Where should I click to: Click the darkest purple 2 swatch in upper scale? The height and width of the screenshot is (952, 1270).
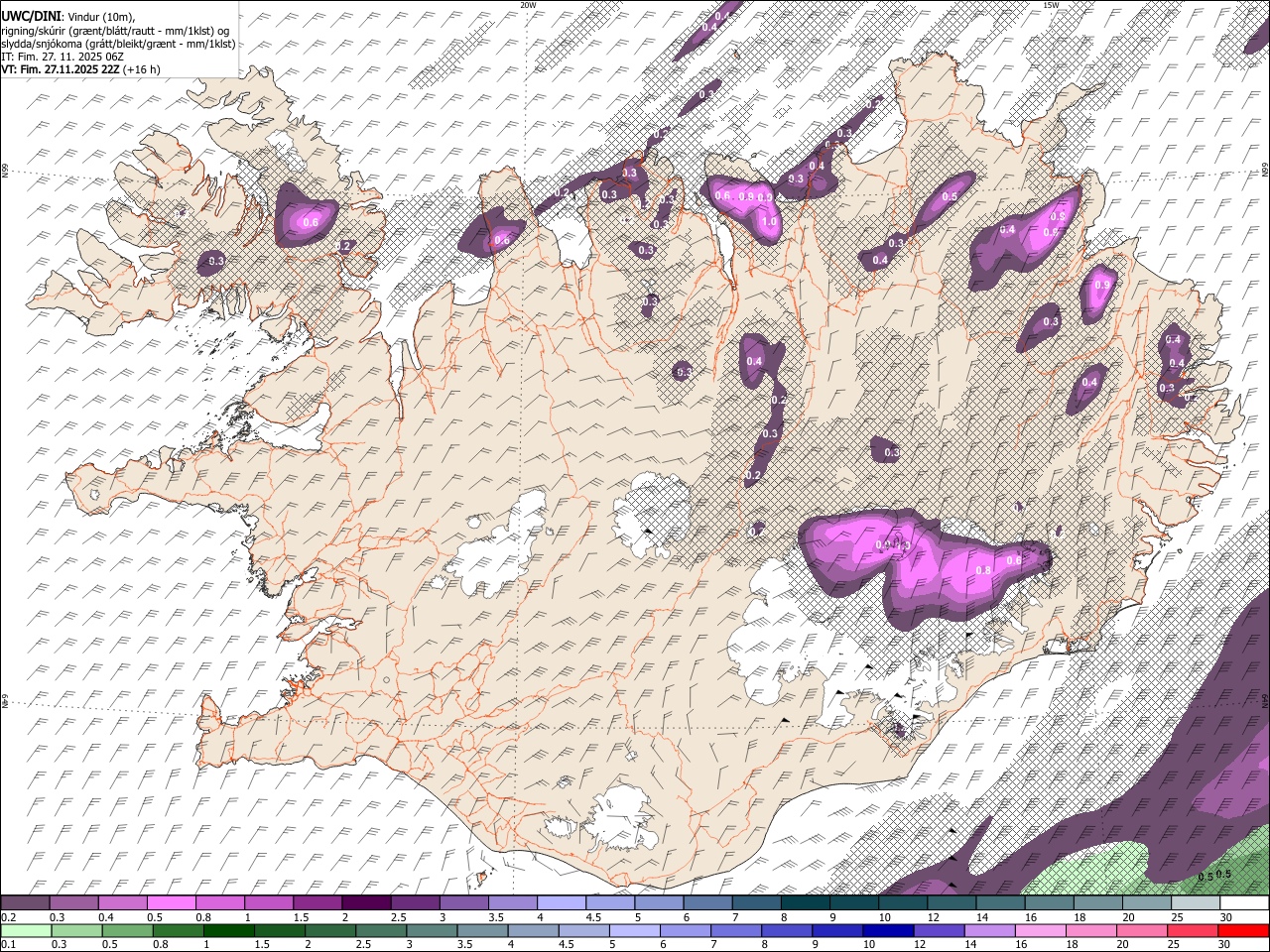click(365, 903)
